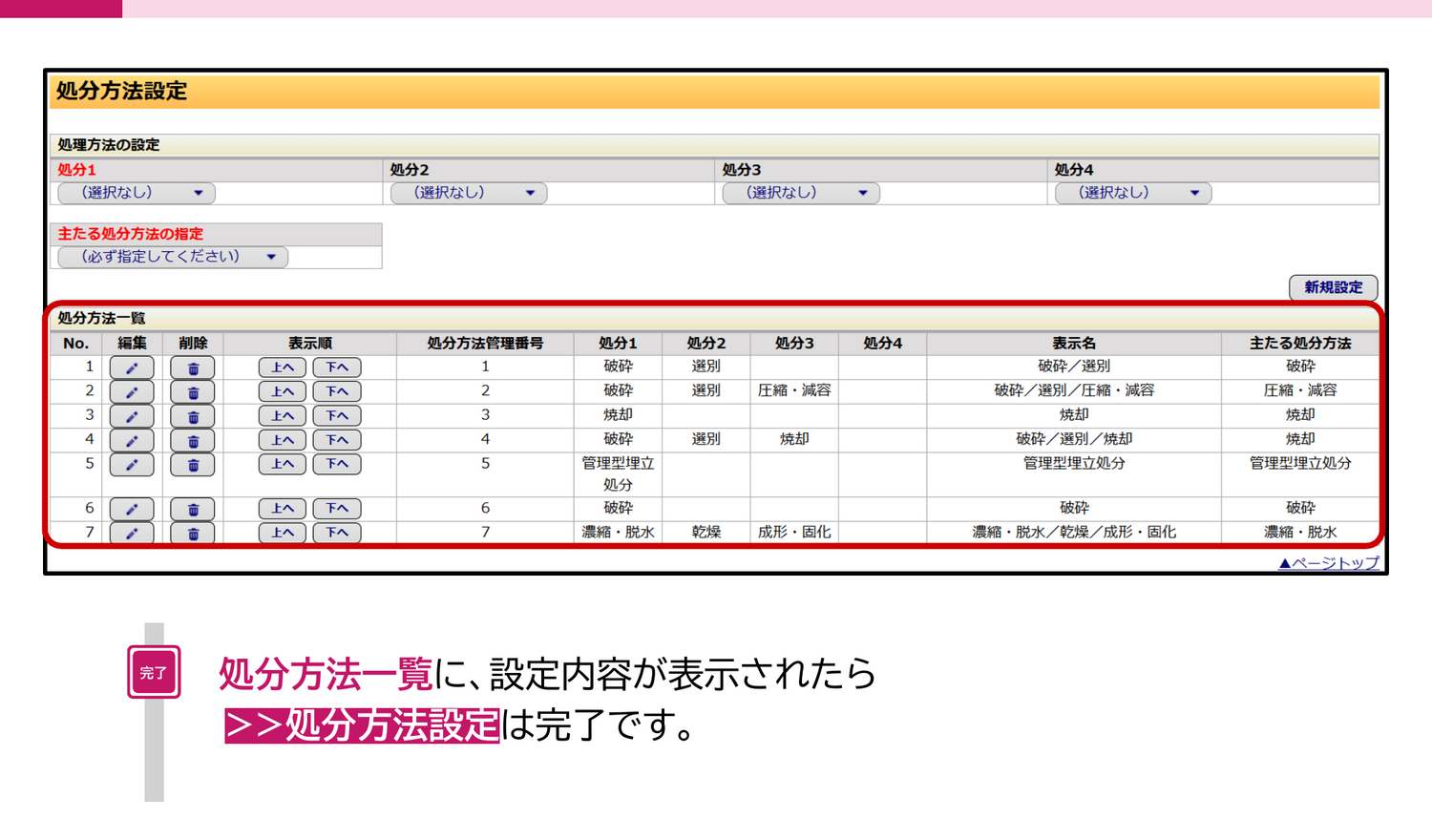The image size is (1432, 840).
Task: Open the 処分2 dropdown
Action: coord(469,193)
